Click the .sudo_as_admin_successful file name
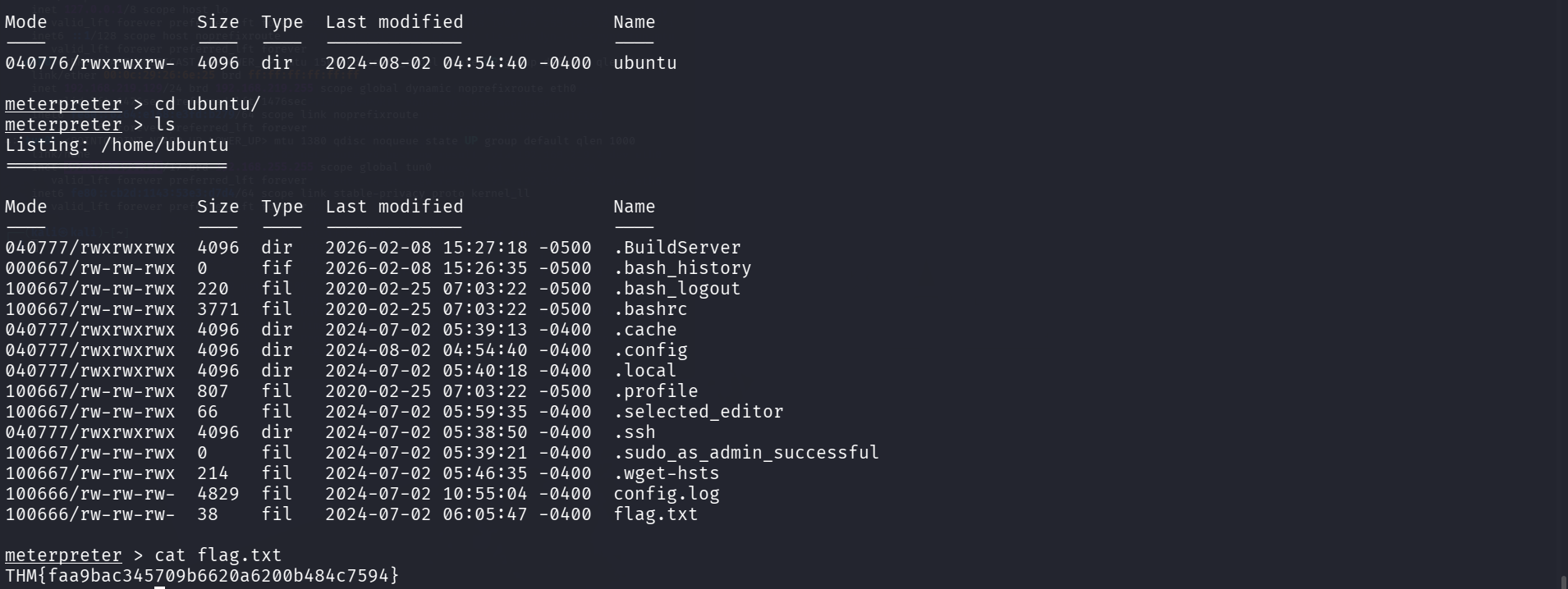The width and height of the screenshot is (1568, 589). click(745, 453)
